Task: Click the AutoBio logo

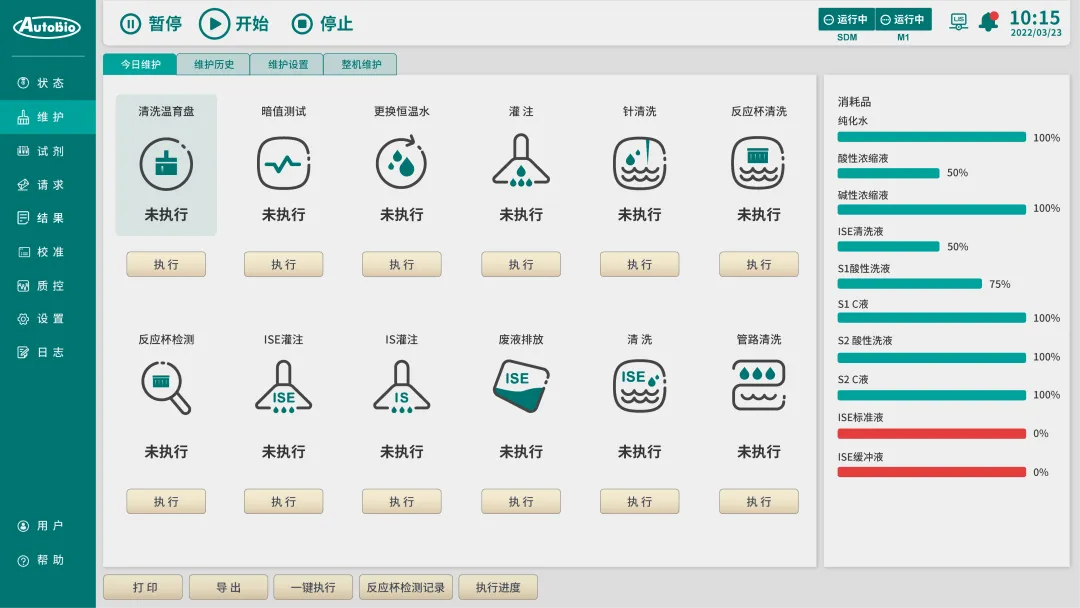Action: coord(48,27)
